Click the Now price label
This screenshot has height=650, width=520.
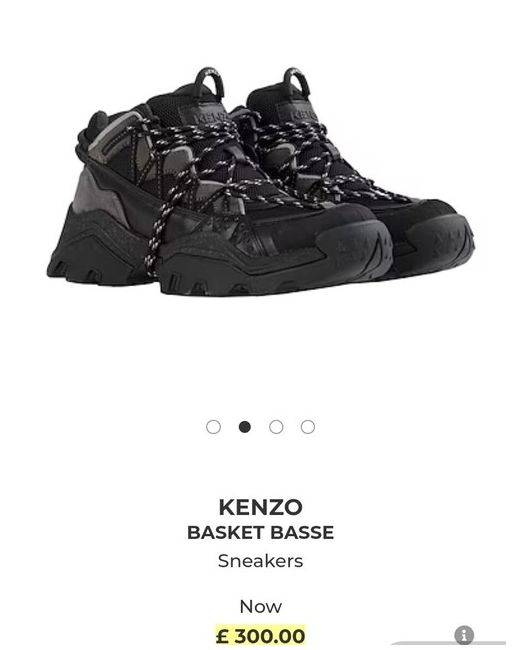click(260, 607)
